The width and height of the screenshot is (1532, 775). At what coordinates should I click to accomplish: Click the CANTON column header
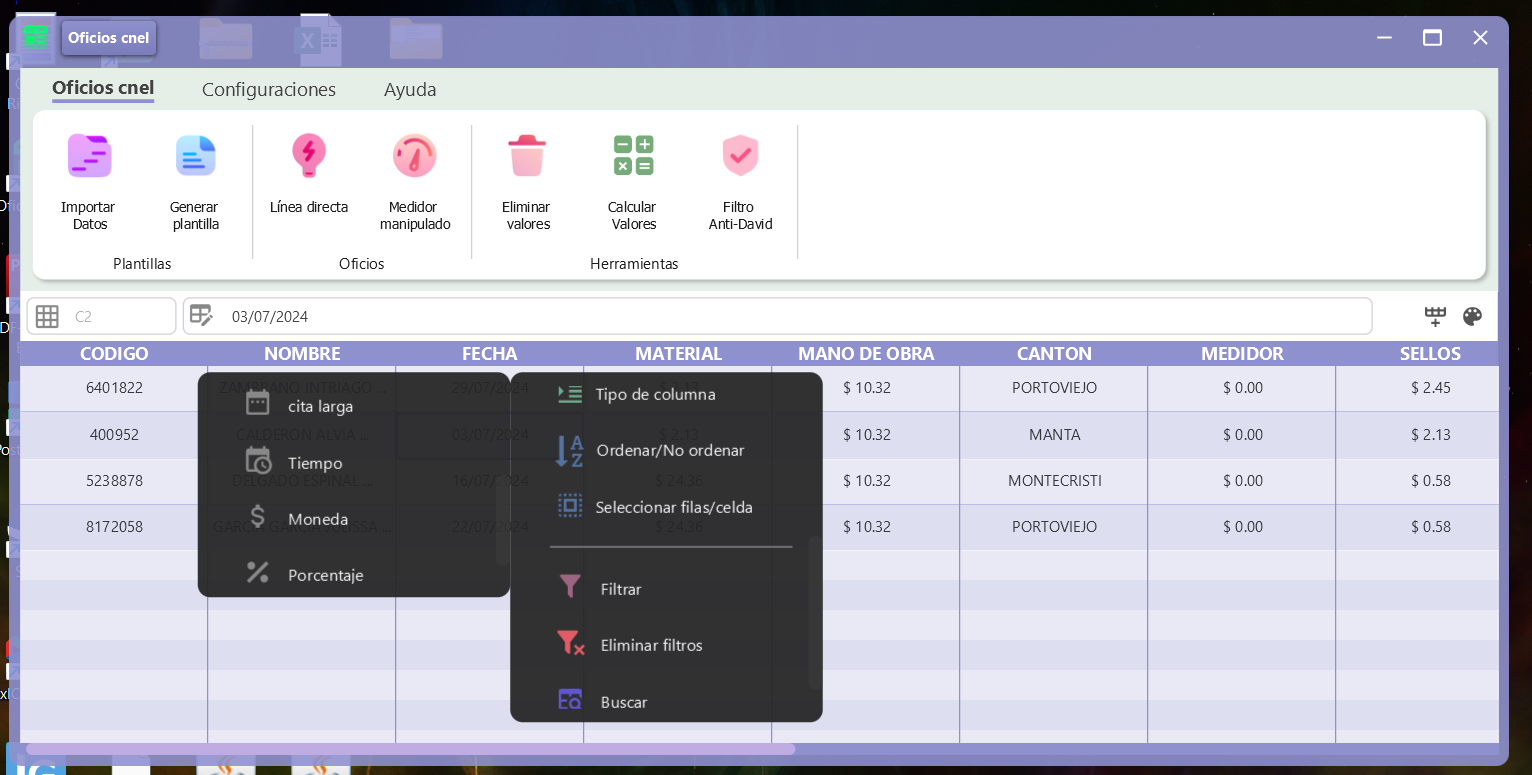point(1054,353)
